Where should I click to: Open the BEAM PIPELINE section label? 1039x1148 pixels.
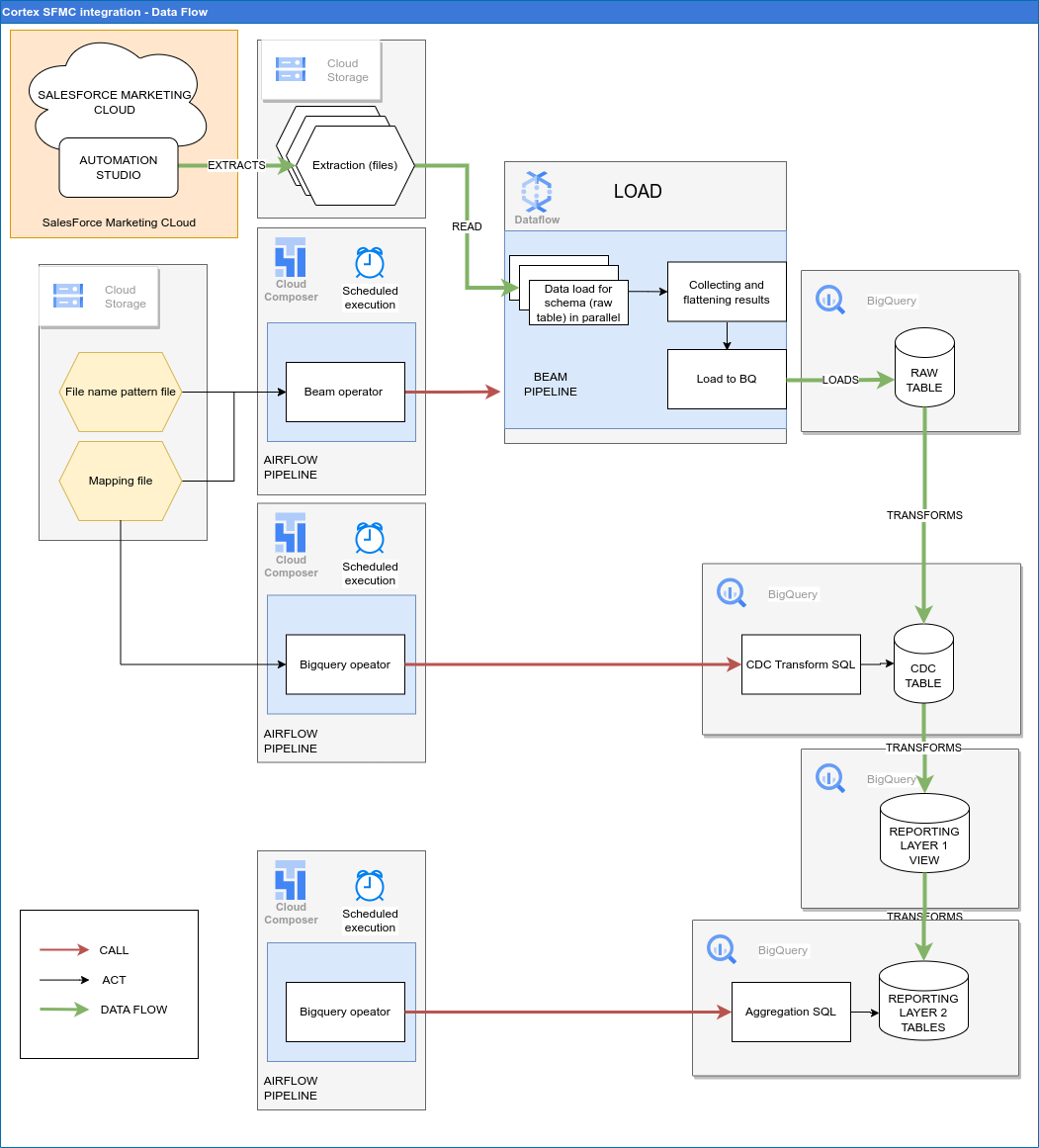click(551, 384)
